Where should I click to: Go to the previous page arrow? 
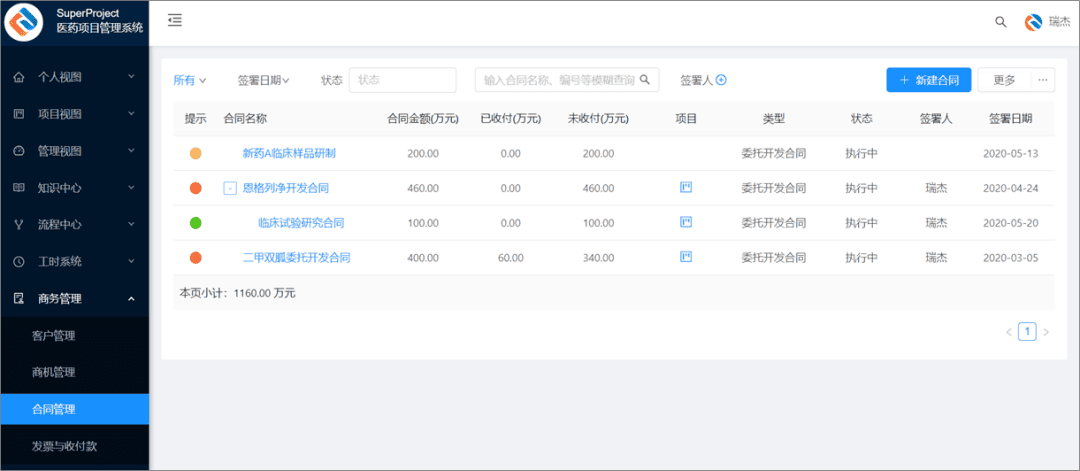point(1008,333)
